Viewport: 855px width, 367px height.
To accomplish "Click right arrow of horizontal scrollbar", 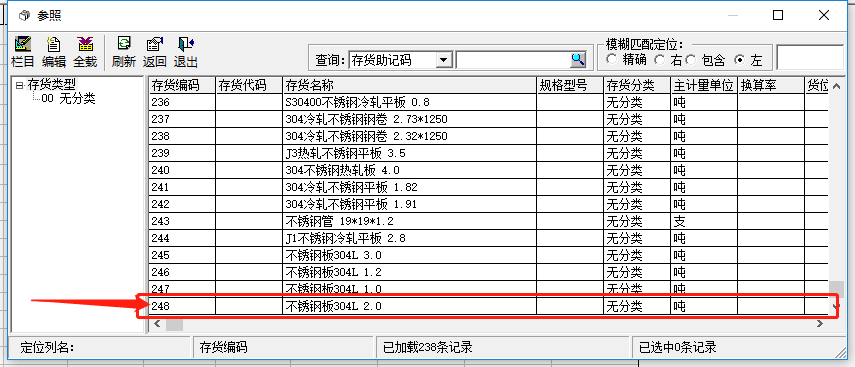I will coord(820,324).
